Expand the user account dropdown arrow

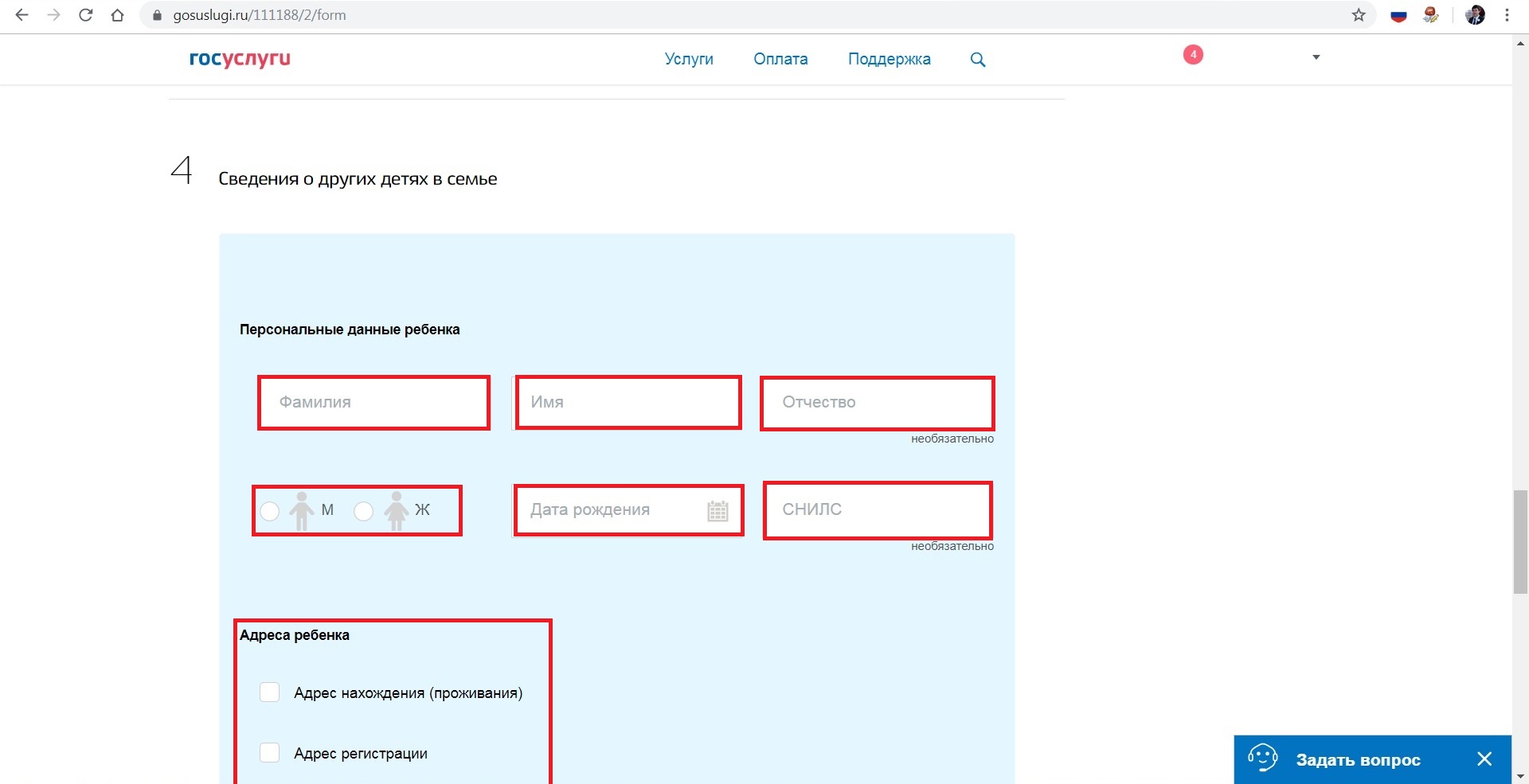1316,57
